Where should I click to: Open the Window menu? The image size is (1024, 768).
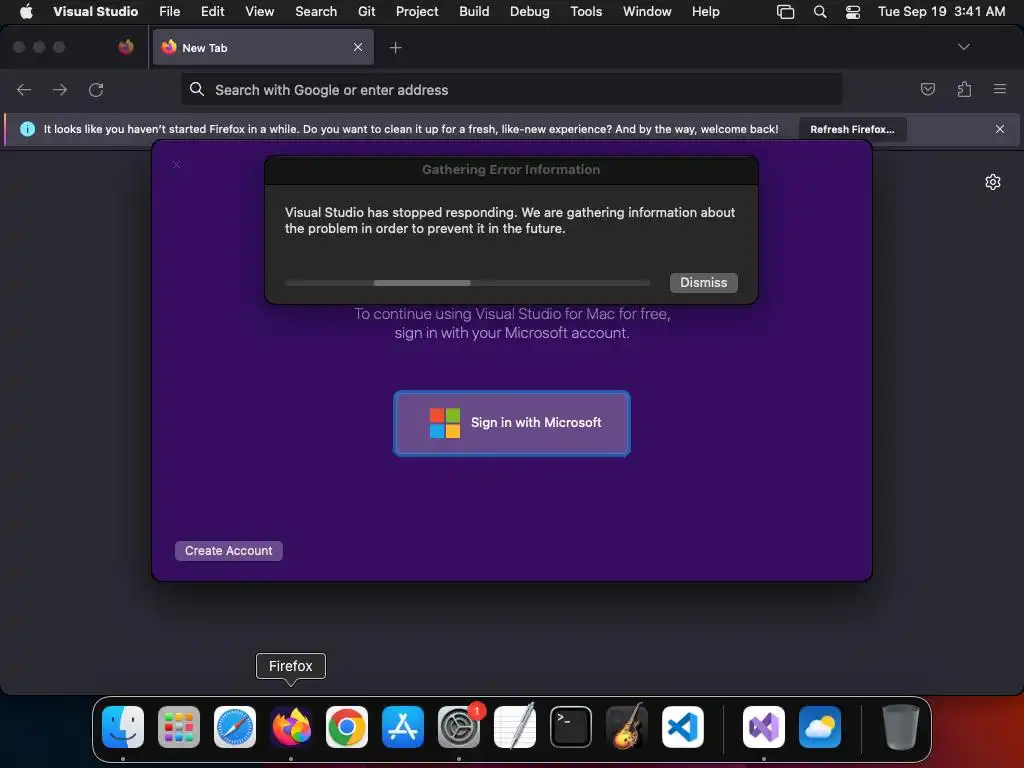647,12
